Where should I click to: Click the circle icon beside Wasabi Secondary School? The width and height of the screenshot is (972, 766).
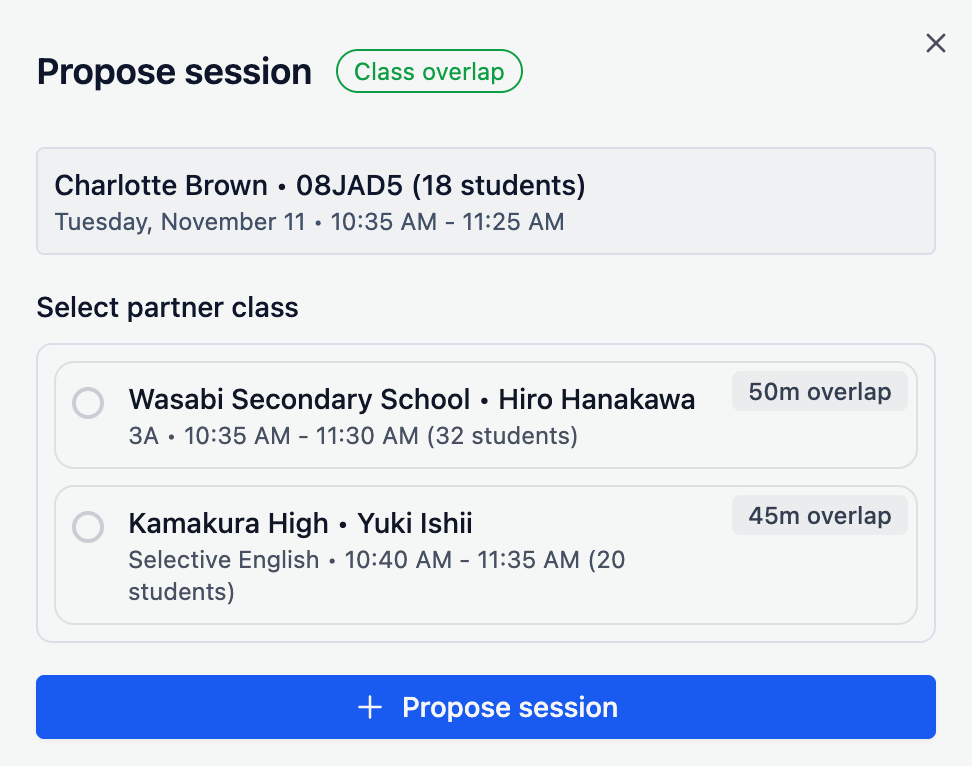tap(88, 403)
